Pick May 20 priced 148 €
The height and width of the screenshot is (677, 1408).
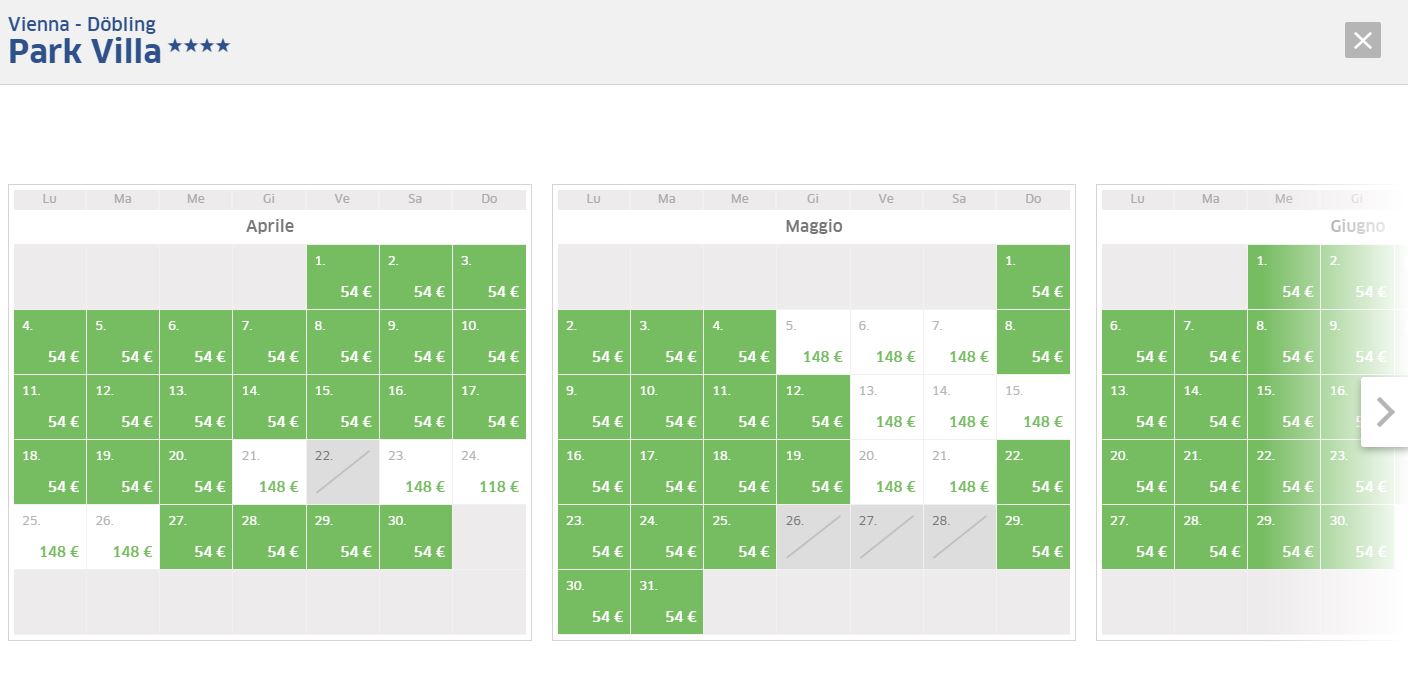tap(886, 472)
